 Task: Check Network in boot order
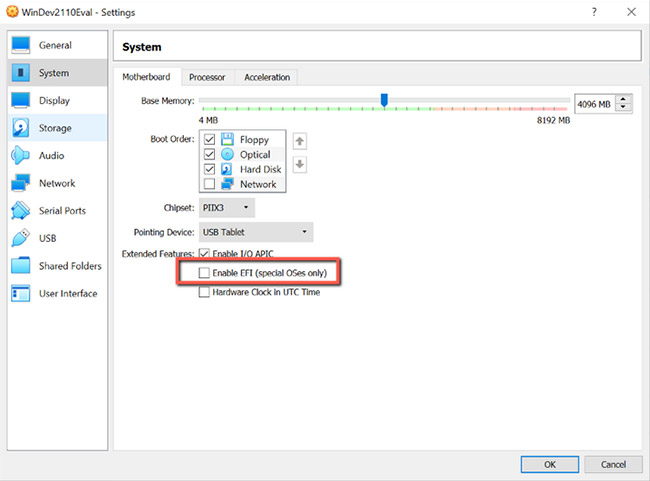(x=209, y=184)
